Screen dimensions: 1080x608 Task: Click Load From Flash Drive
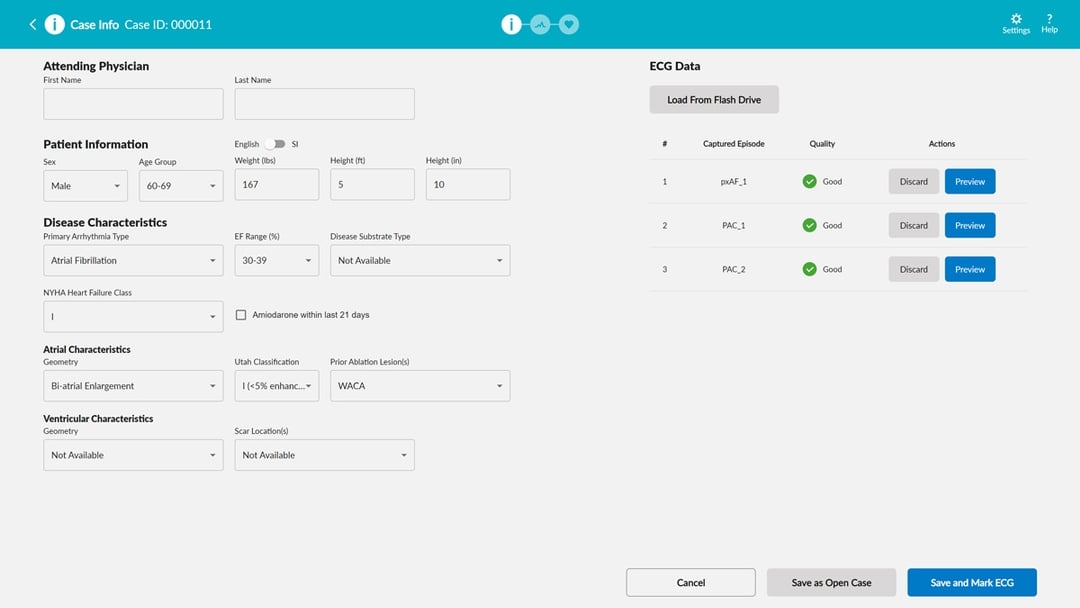pos(714,99)
